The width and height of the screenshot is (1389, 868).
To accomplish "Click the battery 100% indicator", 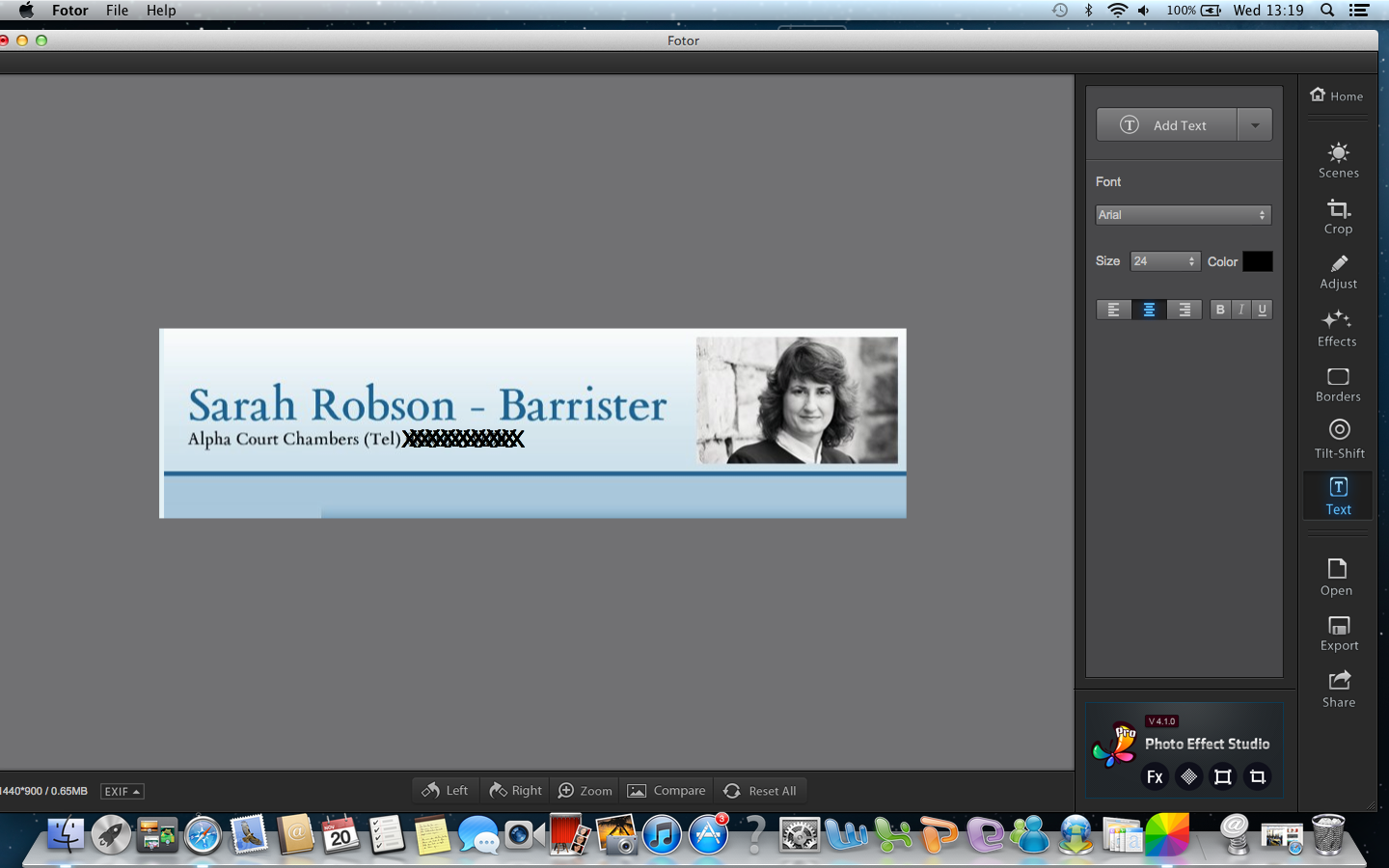I will tap(1193, 11).
